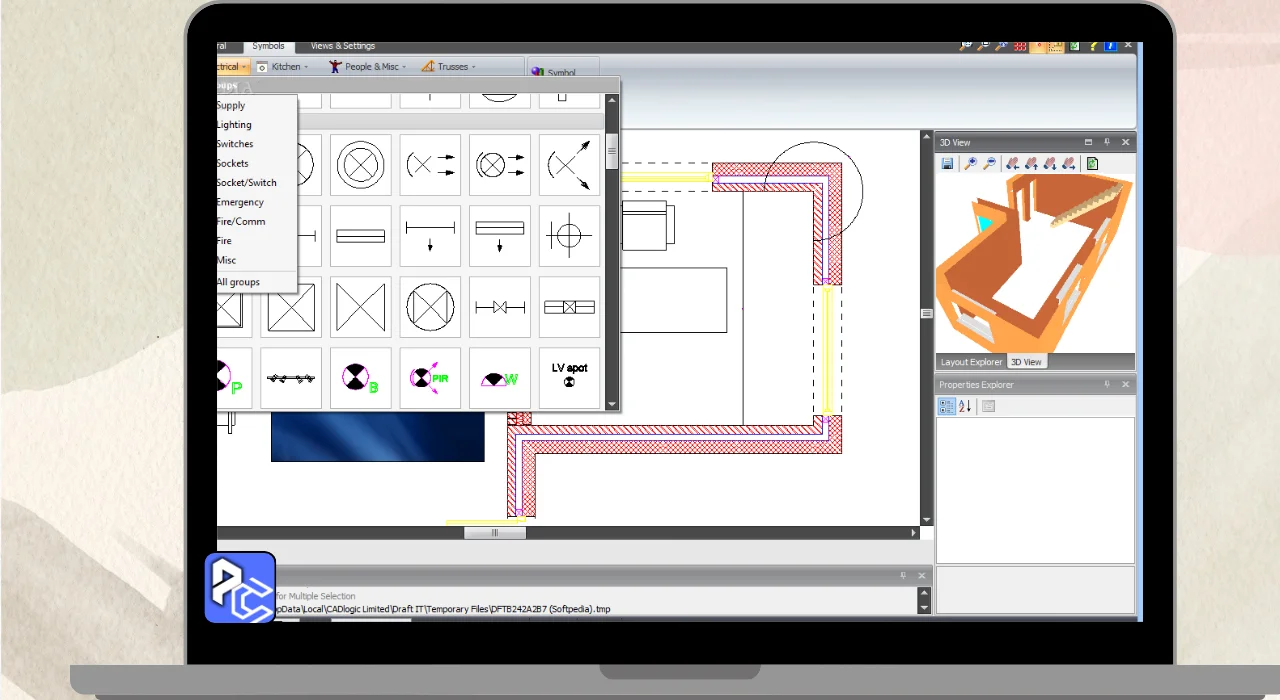Save the 3D view image
Image resolution: width=1280 pixels, height=700 pixels.
click(x=947, y=164)
